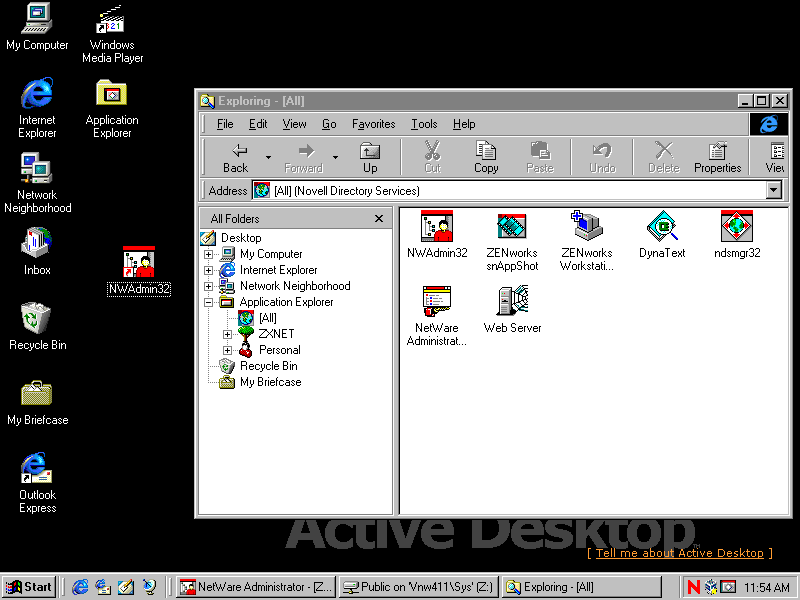Select the Outlook Express desktop icon
The width and height of the screenshot is (800, 600).
[x=37, y=483]
